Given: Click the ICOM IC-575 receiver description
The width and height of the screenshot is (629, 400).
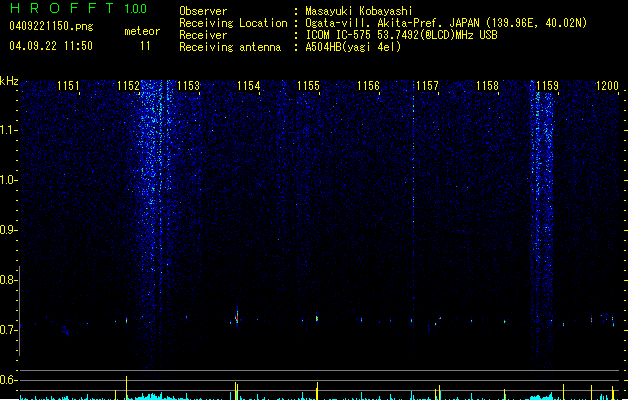Looking at the screenshot, I should [x=401, y=35].
